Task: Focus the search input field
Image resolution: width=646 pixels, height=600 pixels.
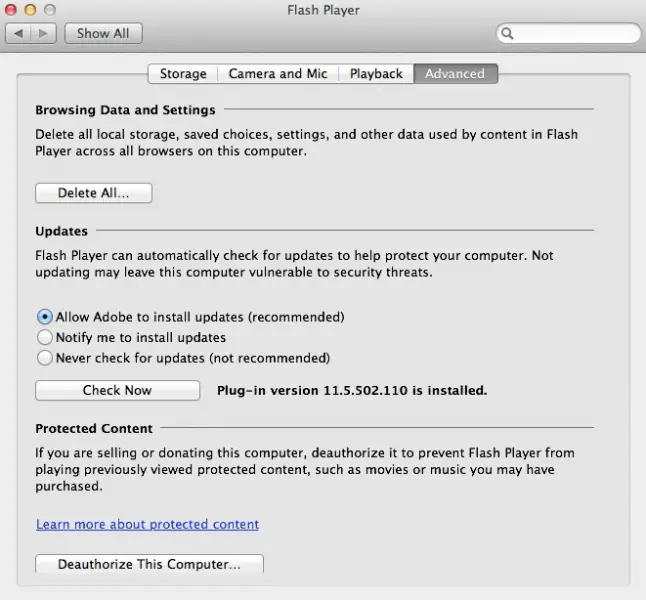Action: coord(569,33)
